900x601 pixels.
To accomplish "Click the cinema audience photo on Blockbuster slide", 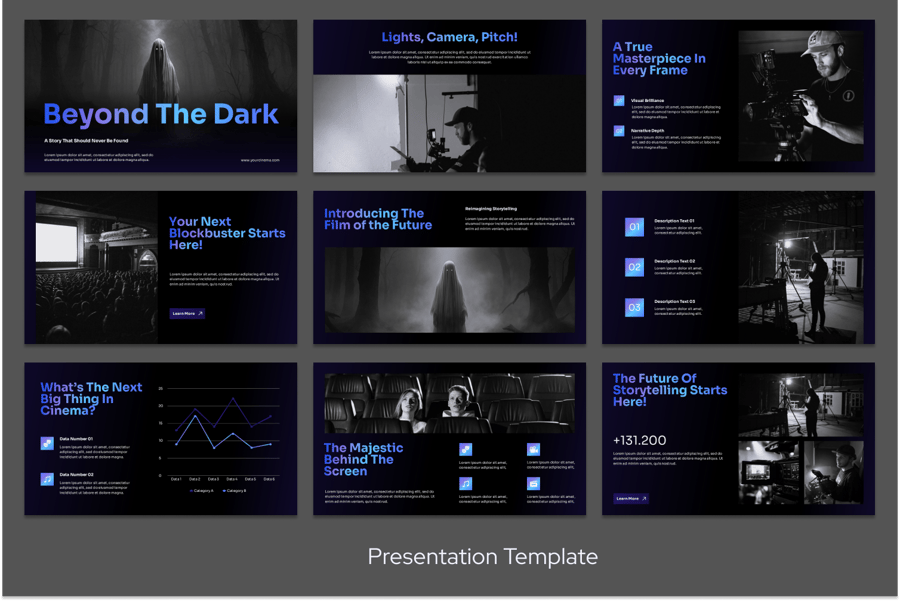I will (x=97, y=268).
